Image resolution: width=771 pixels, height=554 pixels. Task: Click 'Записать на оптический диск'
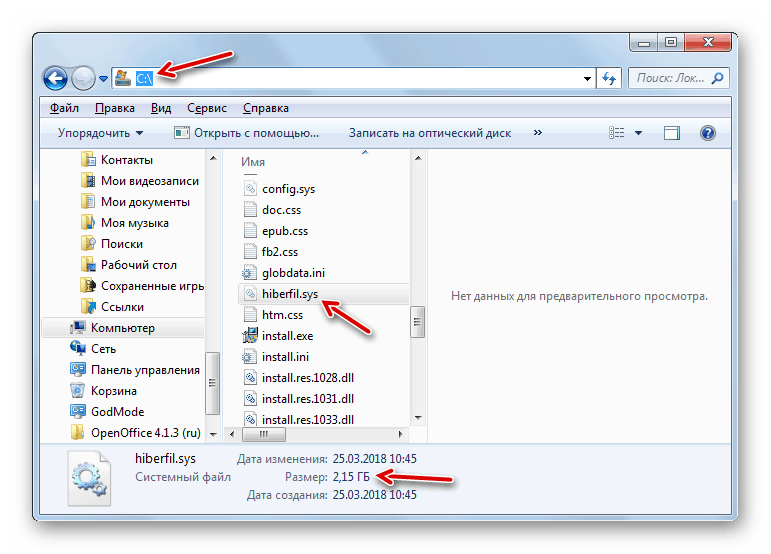click(430, 133)
